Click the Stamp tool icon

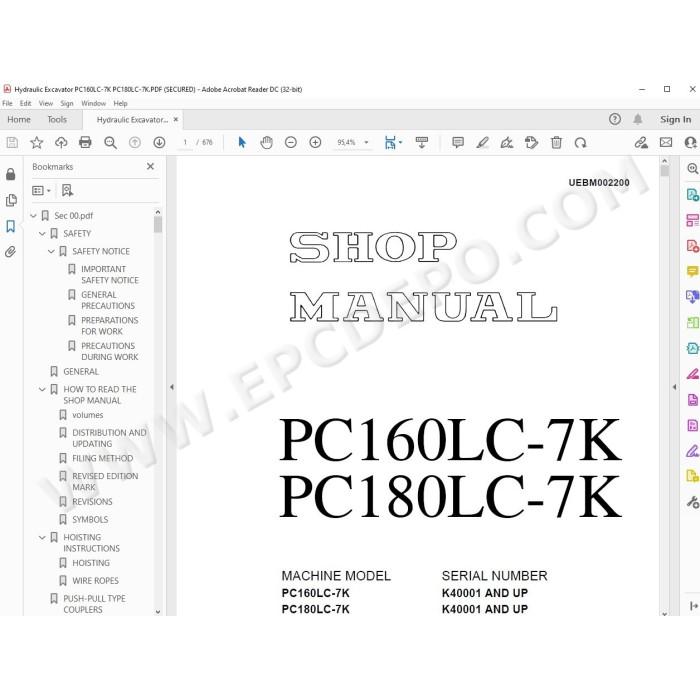pos(531,142)
